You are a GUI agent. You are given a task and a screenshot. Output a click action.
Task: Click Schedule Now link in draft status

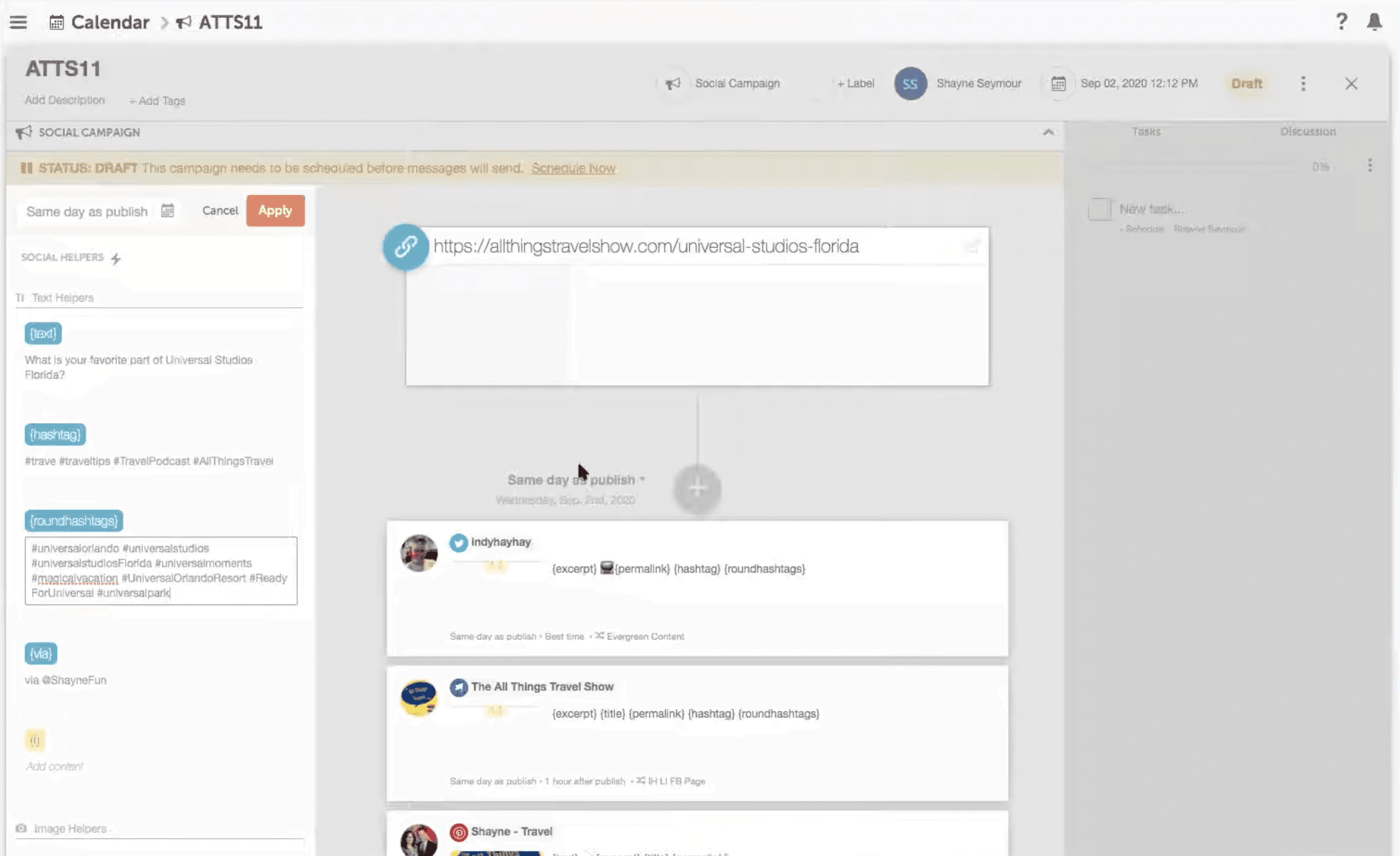tap(573, 168)
